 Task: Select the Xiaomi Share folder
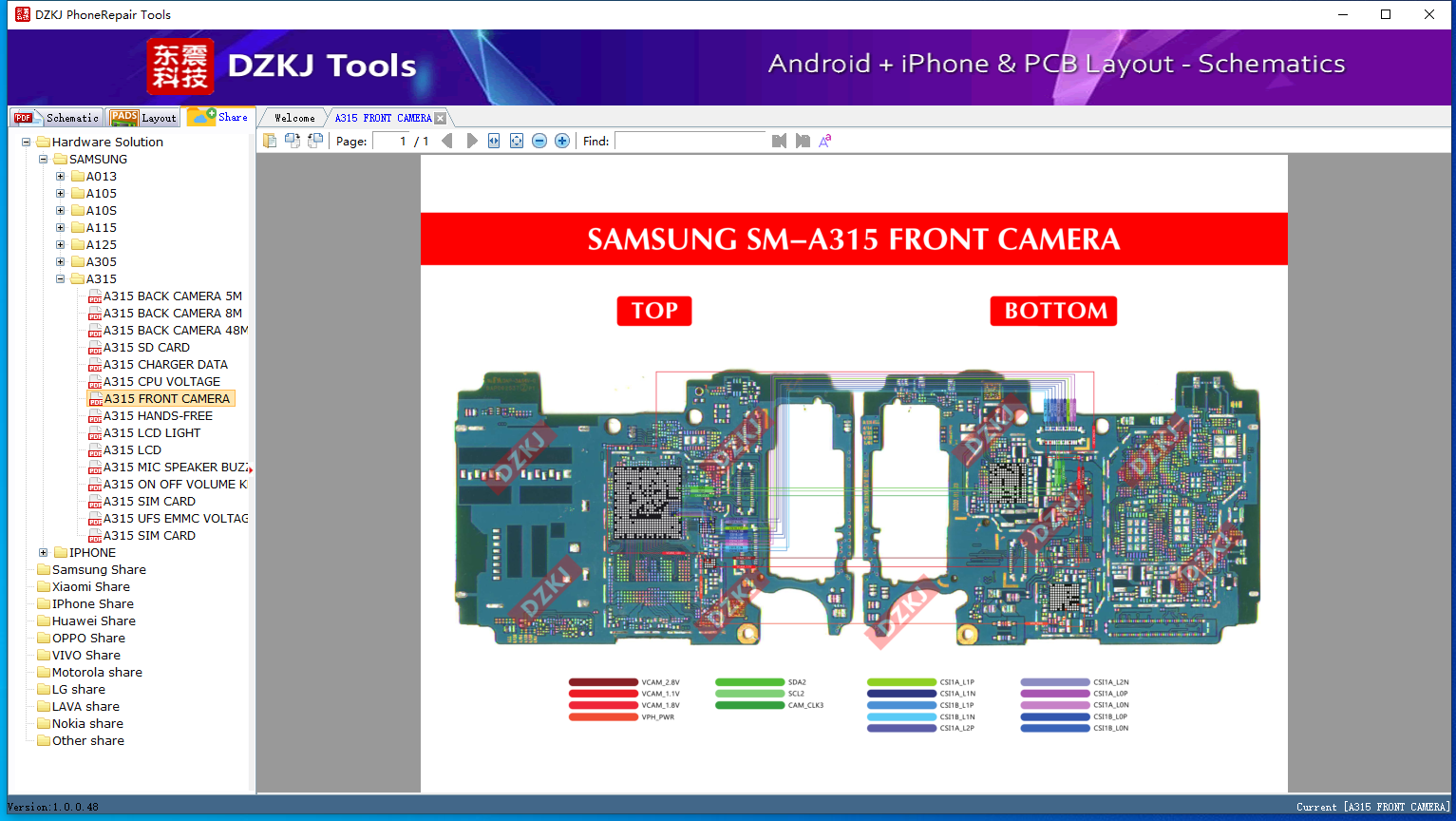(x=91, y=587)
